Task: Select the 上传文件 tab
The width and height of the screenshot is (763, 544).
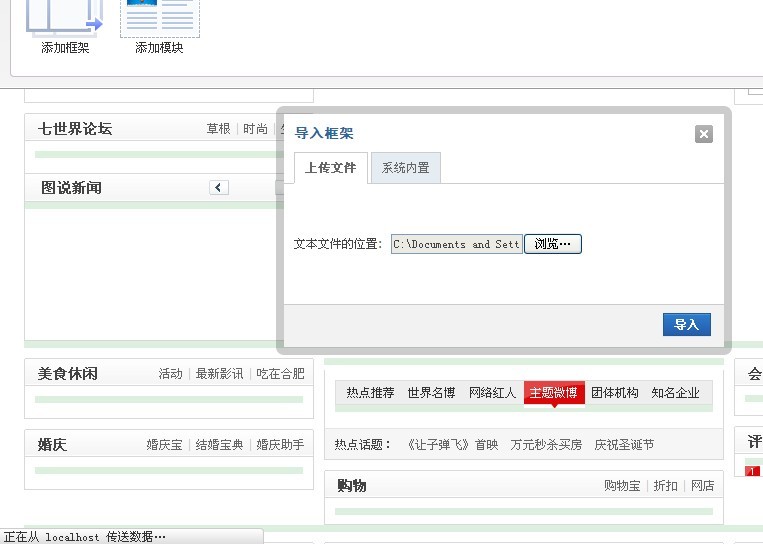Action: click(330, 168)
